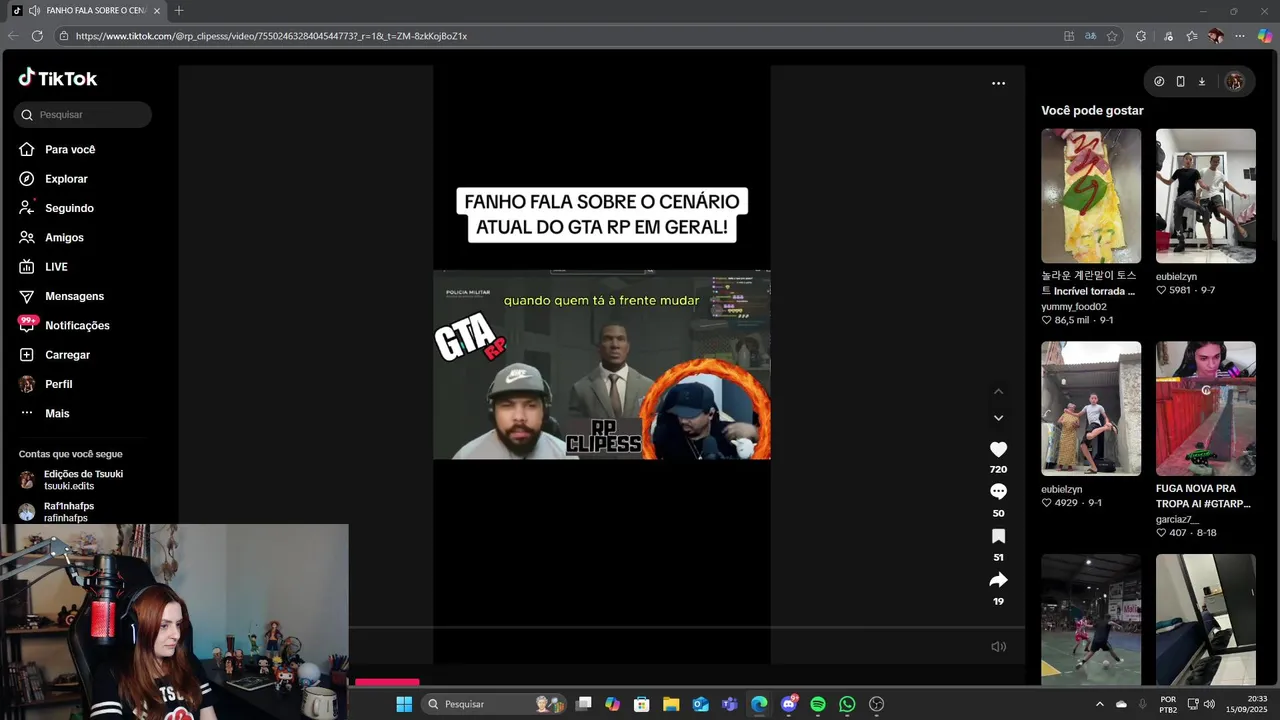Click the taskbar Pesquisar search box
The height and width of the screenshot is (720, 1280).
(495, 704)
